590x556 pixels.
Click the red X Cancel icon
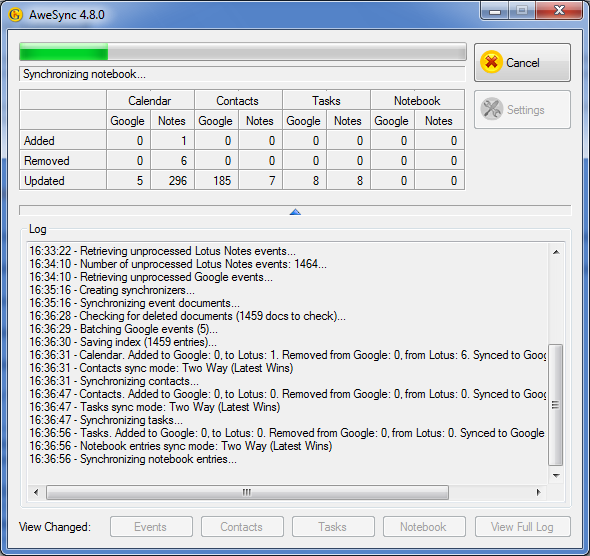[491, 62]
